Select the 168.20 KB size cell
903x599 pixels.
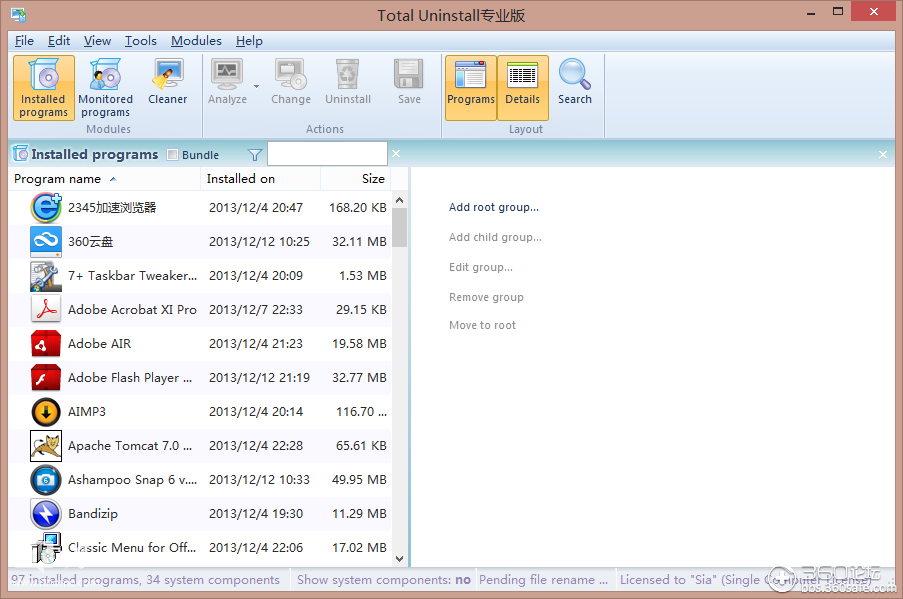[x=358, y=208]
